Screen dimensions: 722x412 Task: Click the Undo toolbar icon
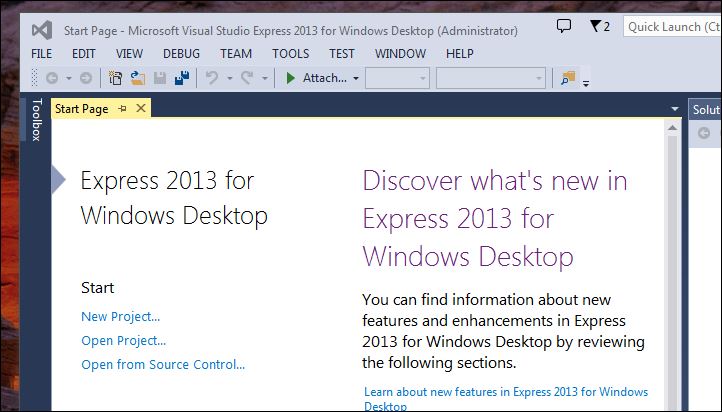(x=212, y=78)
